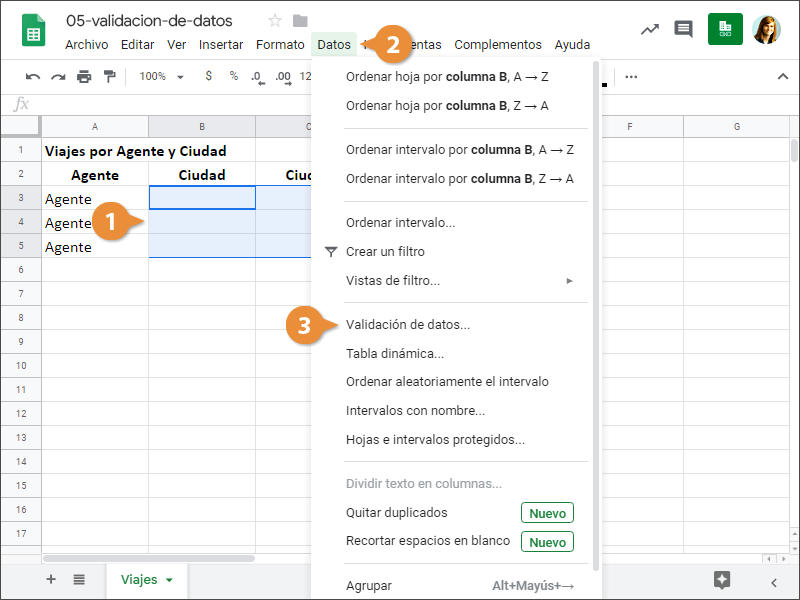The image size is (800, 600).
Task: Apply currency format with $ button
Action: pos(208,76)
